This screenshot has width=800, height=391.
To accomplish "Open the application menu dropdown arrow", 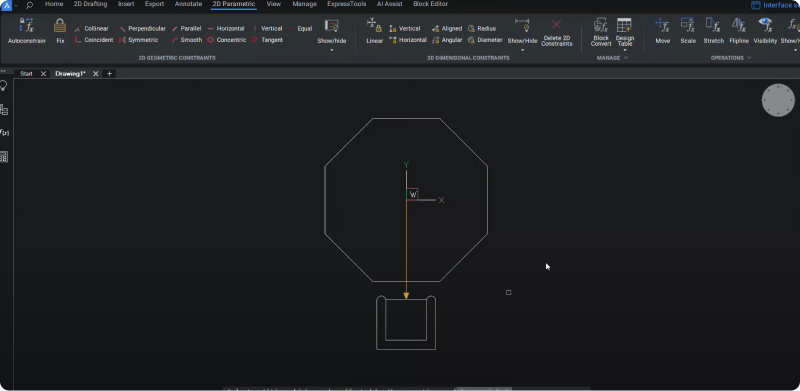I will pyautogui.click(x=16, y=5).
